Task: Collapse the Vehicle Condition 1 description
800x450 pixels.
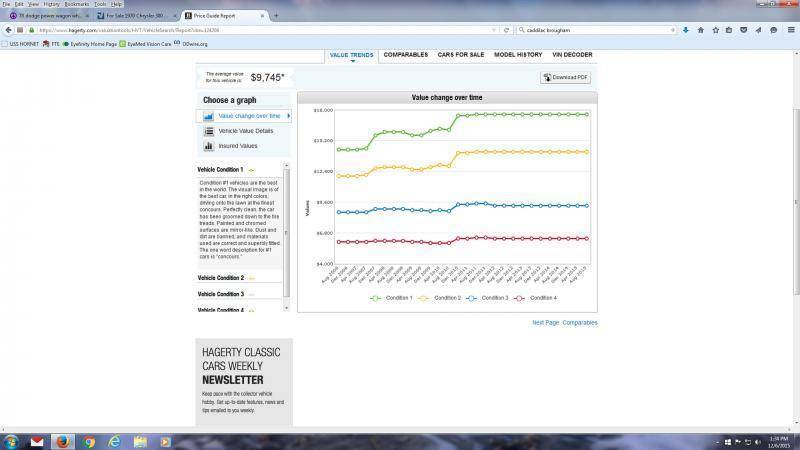Action: pos(220,170)
